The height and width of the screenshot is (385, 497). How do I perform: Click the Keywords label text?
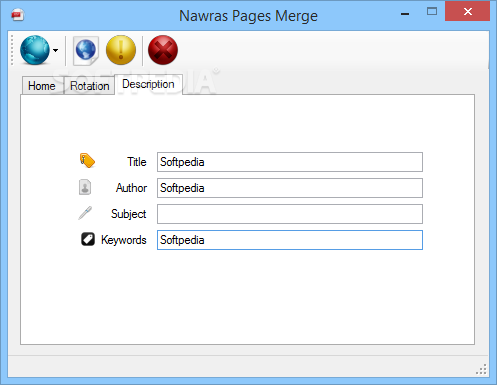[x=124, y=240]
